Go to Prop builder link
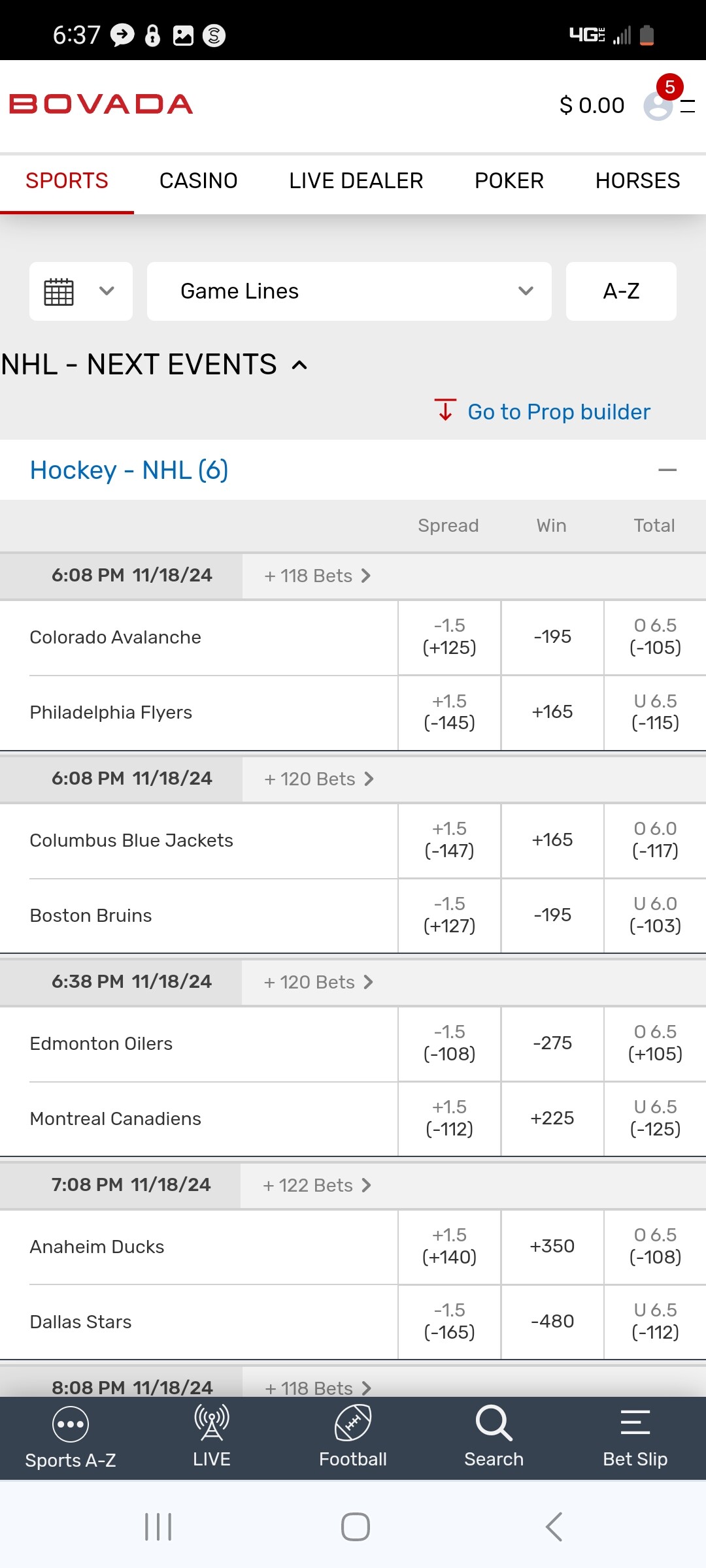 pyautogui.click(x=558, y=412)
